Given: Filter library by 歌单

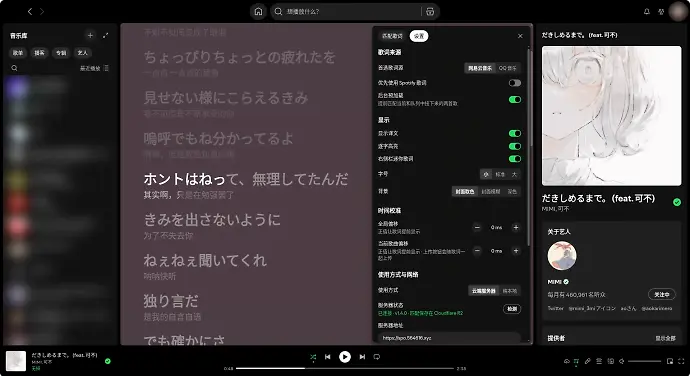Looking at the screenshot, I should tap(18, 53).
